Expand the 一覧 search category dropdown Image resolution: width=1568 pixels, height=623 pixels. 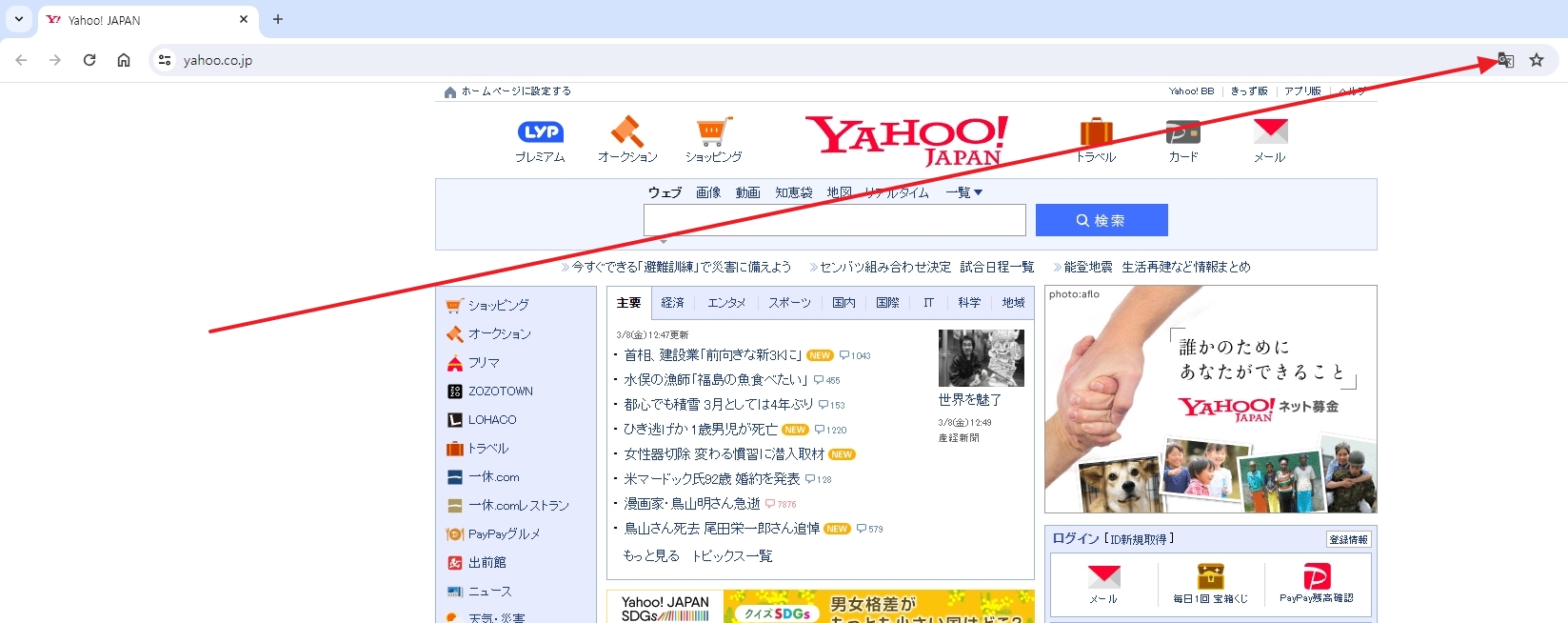pyautogui.click(x=963, y=192)
